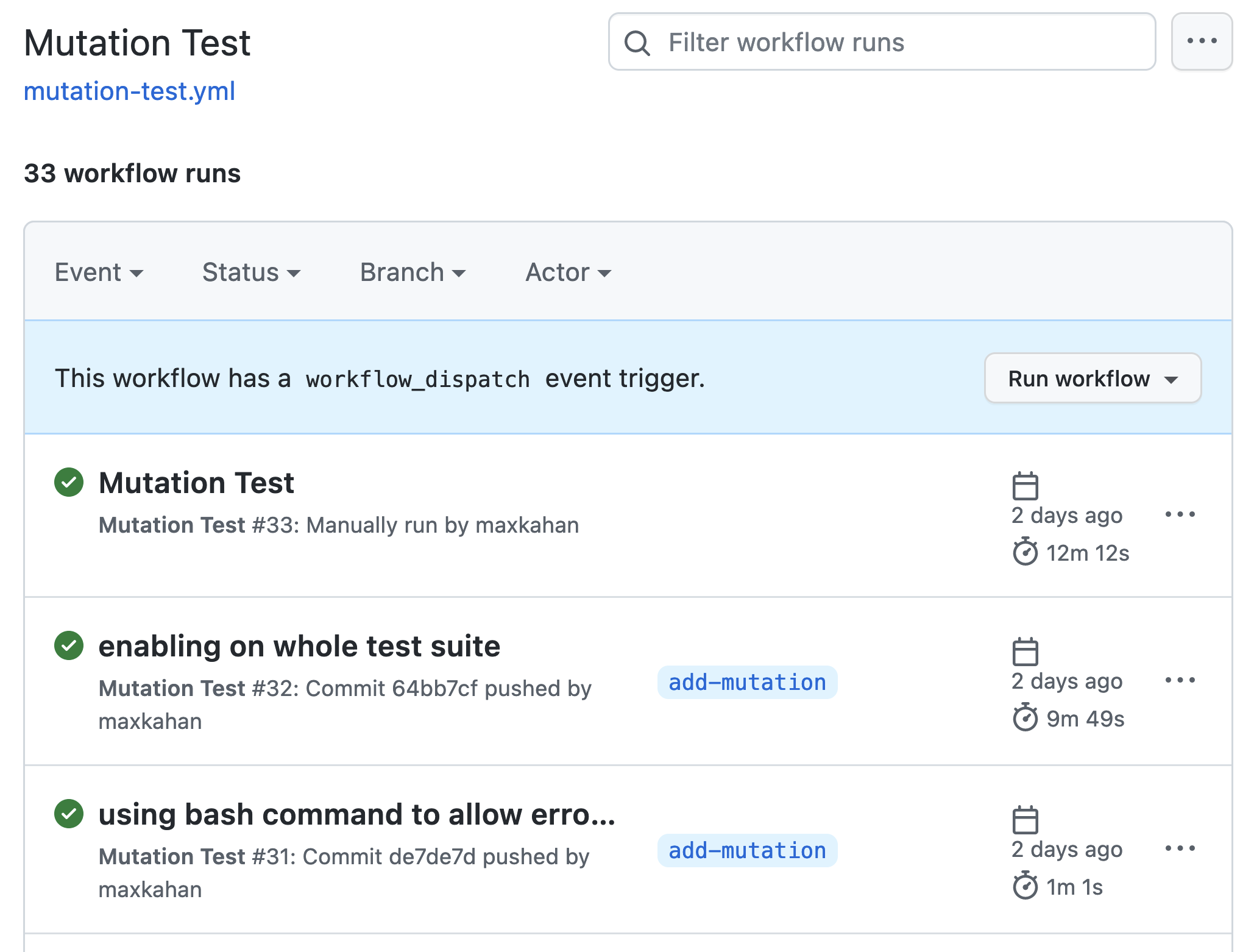Open the 'using bash command to allow erro...' run

coord(357,814)
